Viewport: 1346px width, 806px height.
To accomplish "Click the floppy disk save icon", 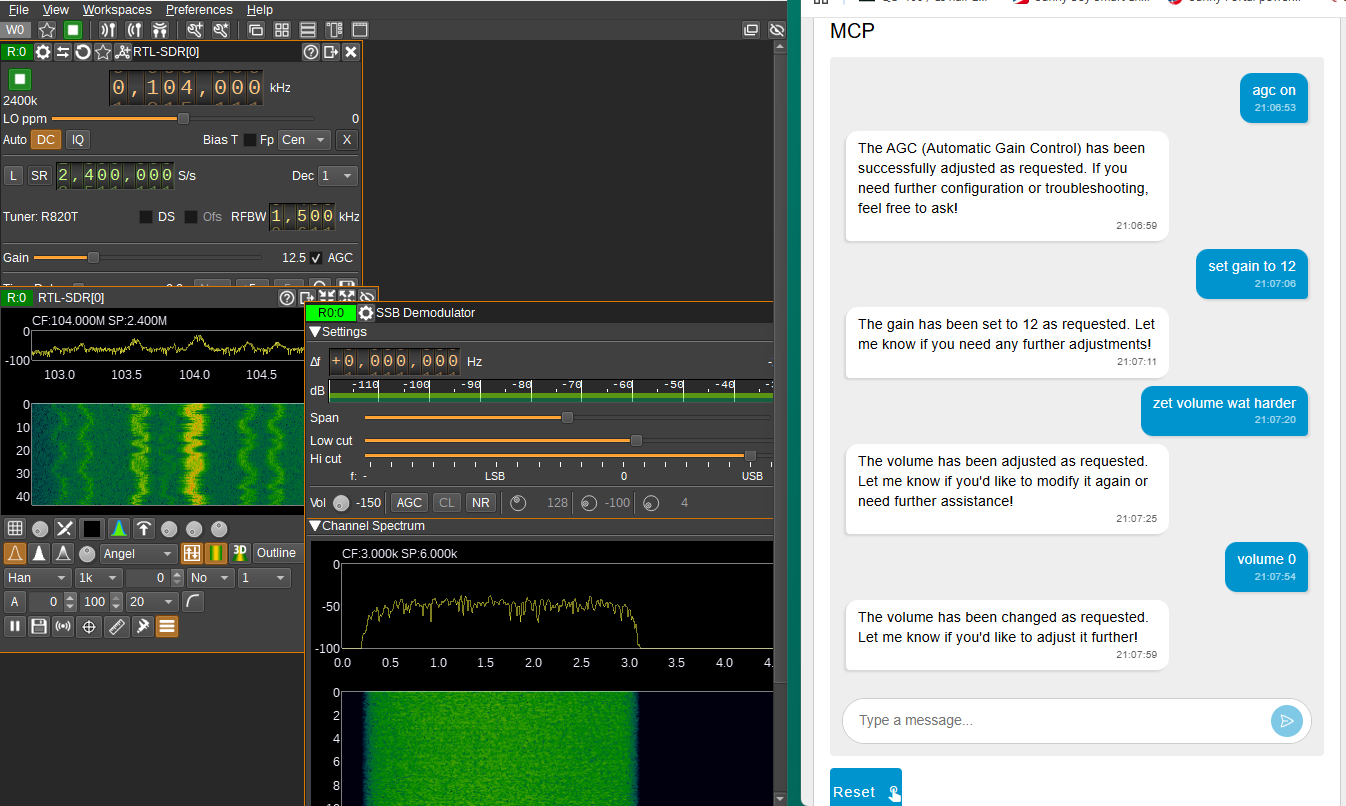I will [x=39, y=626].
